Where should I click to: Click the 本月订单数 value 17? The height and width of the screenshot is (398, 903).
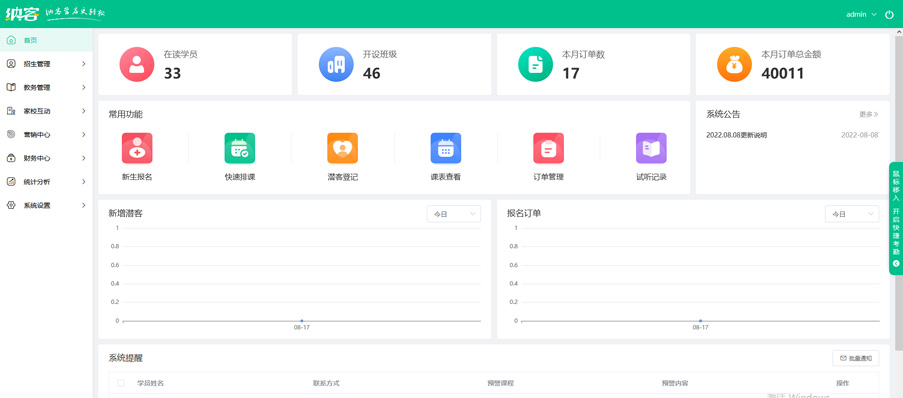coord(571,74)
